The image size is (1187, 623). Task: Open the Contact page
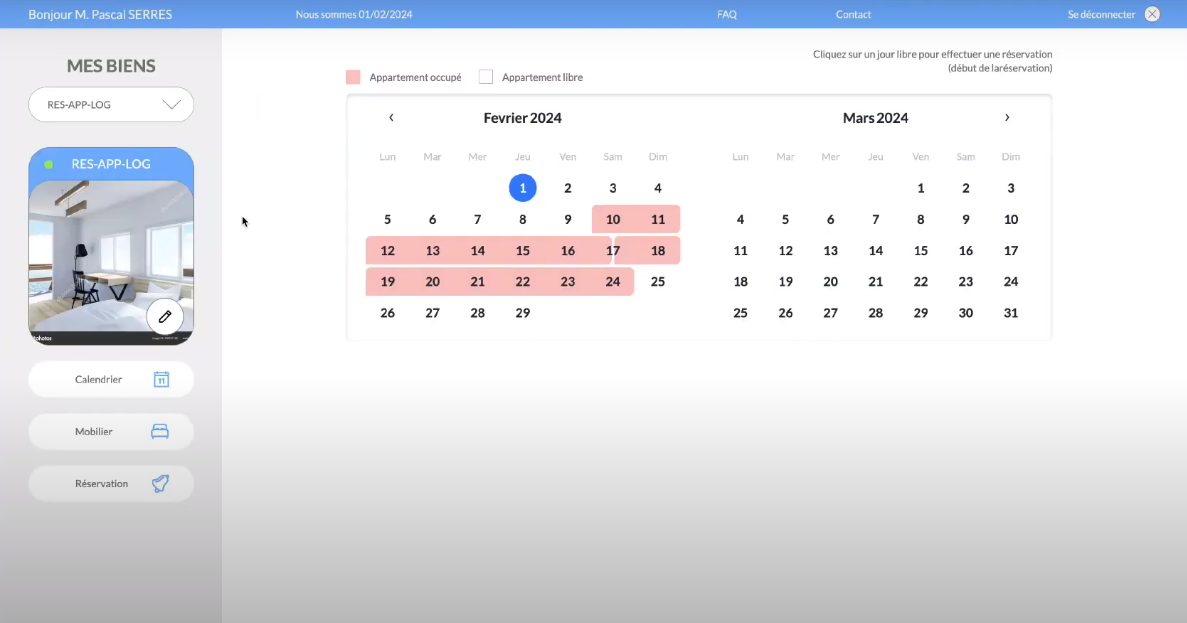tap(853, 15)
